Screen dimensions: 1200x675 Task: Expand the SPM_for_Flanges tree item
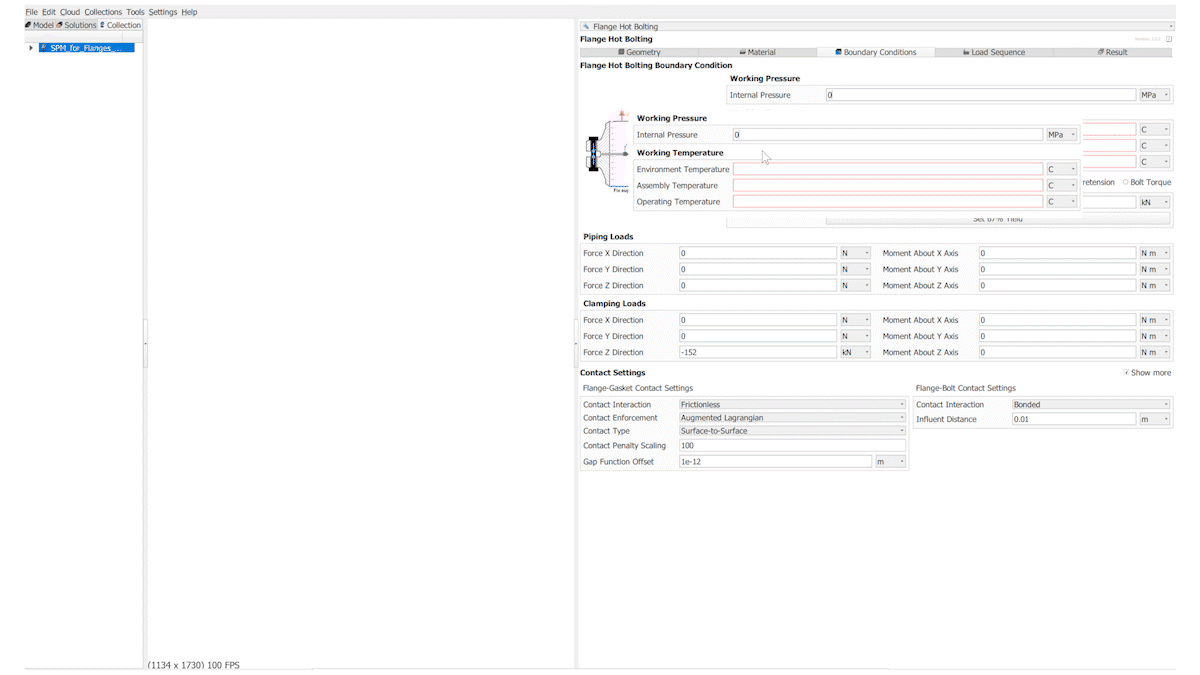point(31,48)
